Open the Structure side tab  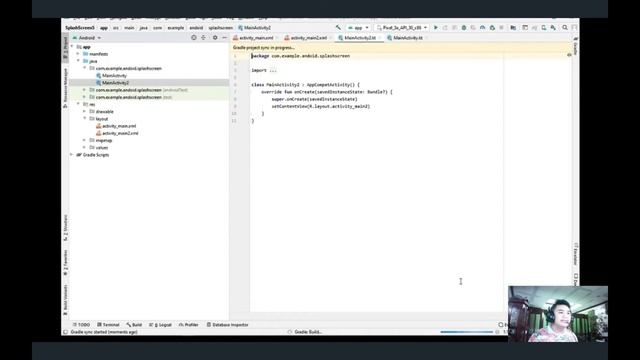point(65,229)
